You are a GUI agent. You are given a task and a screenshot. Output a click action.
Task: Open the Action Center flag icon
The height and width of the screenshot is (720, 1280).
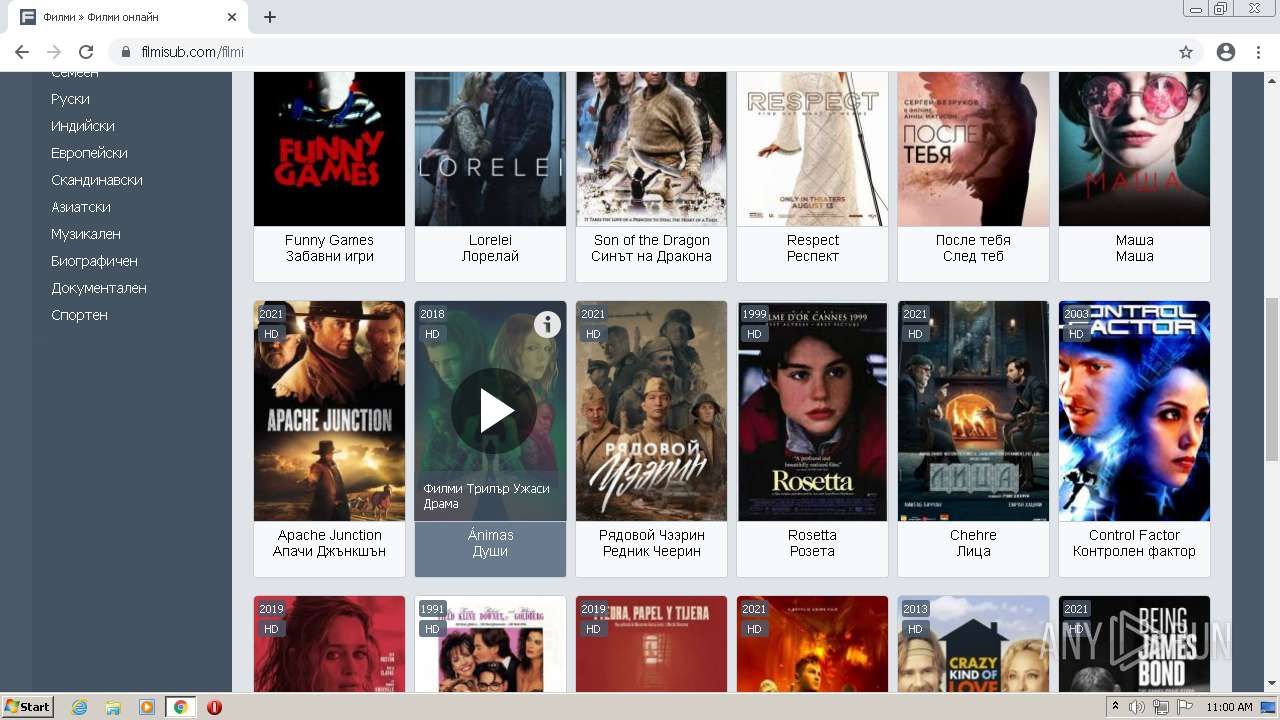click(x=1184, y=707)
